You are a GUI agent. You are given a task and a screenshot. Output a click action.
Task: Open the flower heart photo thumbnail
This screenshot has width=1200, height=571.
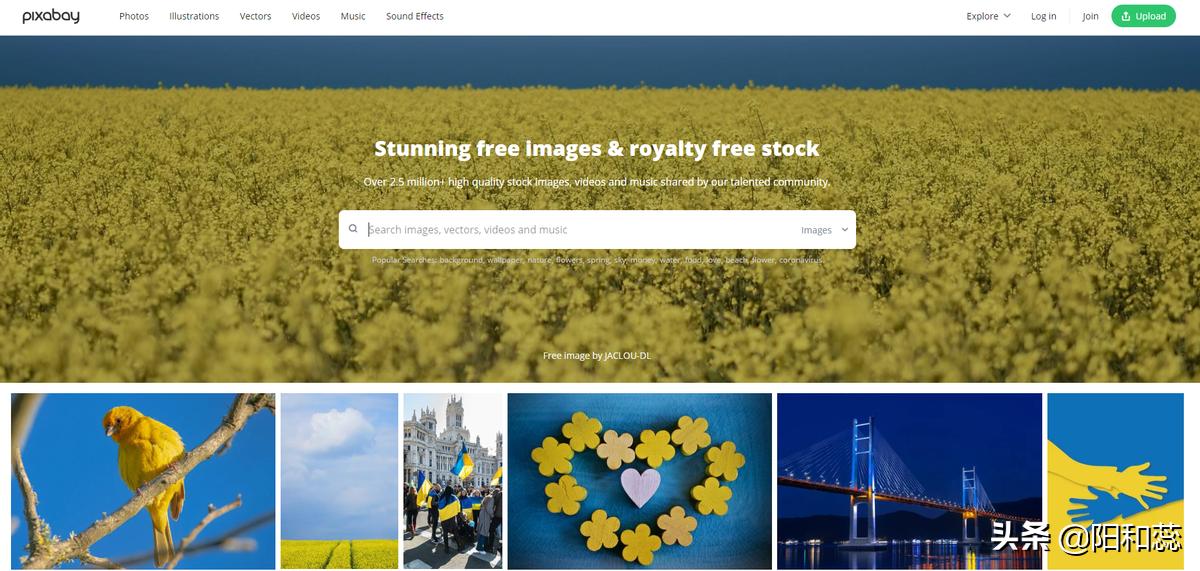click(x=640, y=481)
